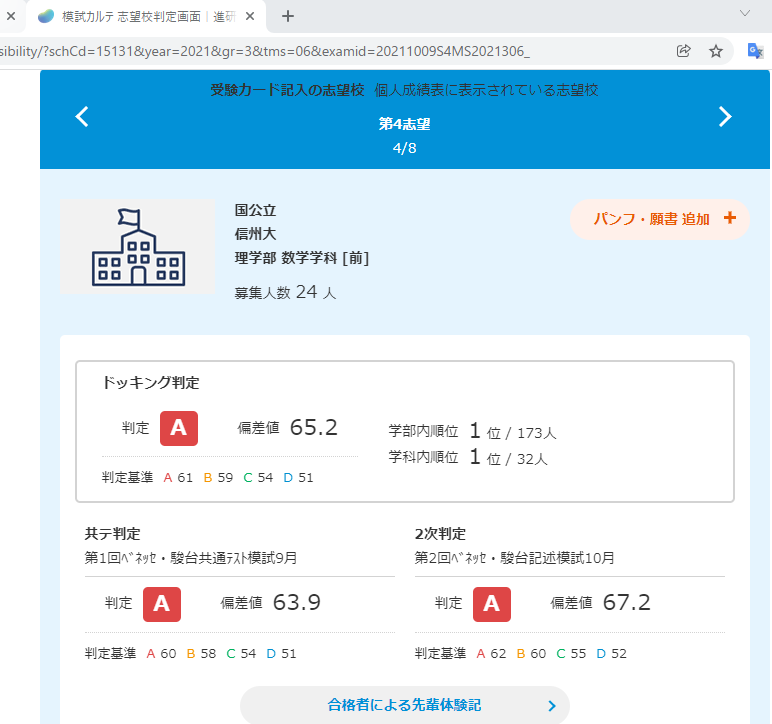The image size is (772, 724).
Task: Expand the tab search chevron
Action: click(x=745, y=13)
